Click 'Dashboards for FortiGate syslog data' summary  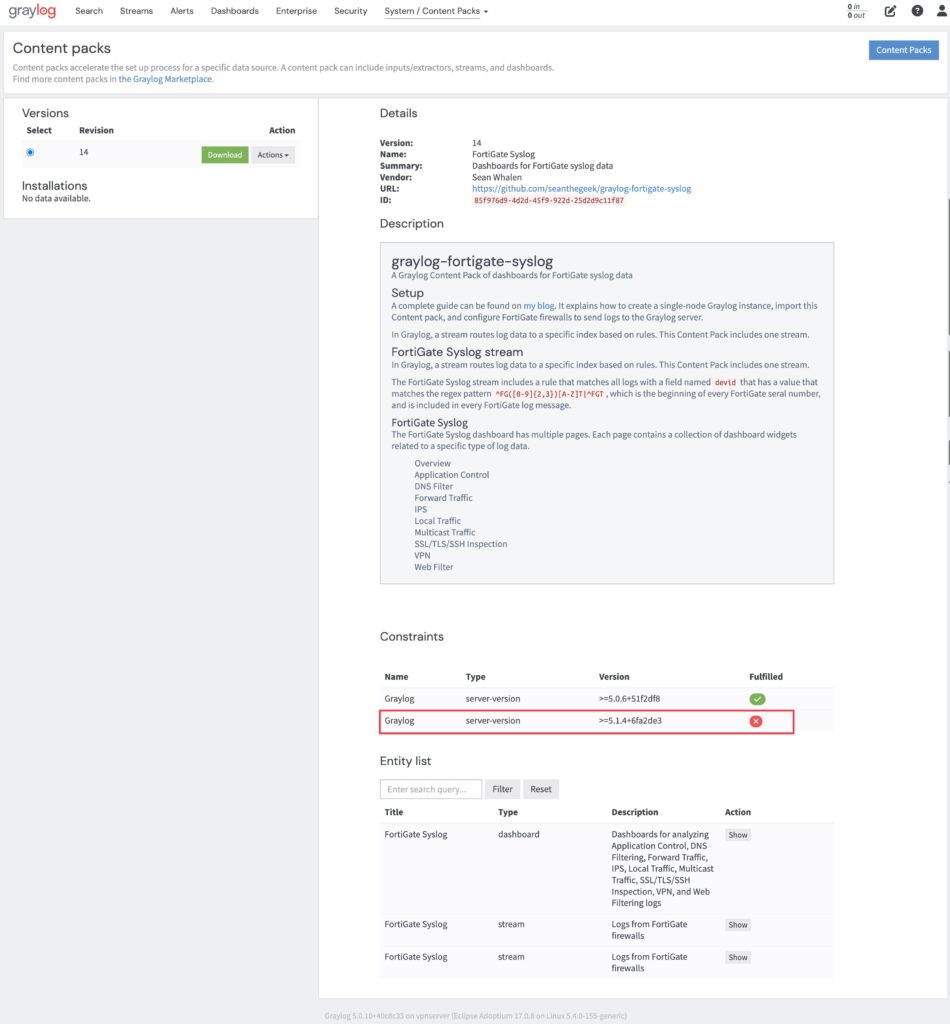click(x=543, y=166)
